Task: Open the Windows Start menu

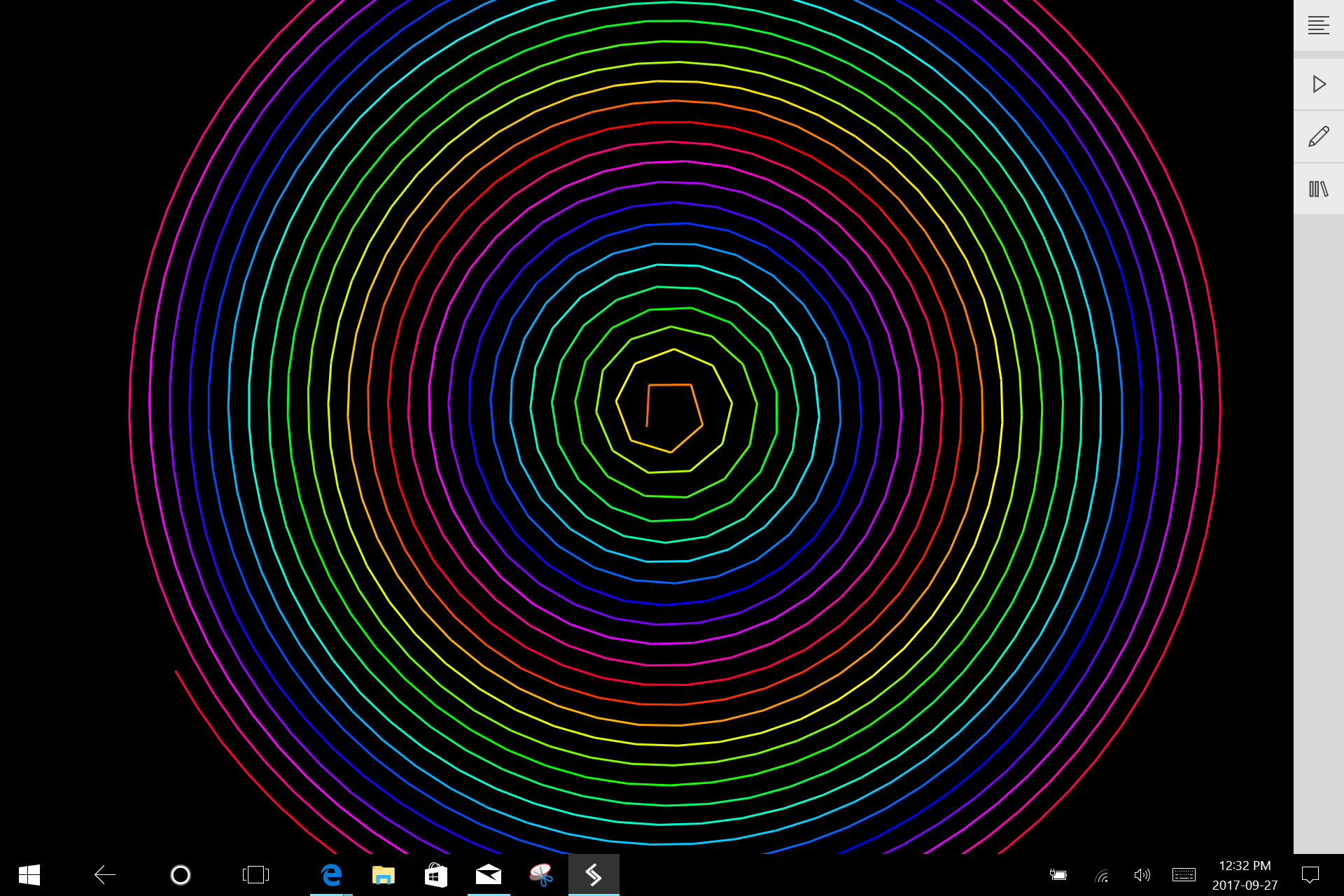Action: coord(29,874)
